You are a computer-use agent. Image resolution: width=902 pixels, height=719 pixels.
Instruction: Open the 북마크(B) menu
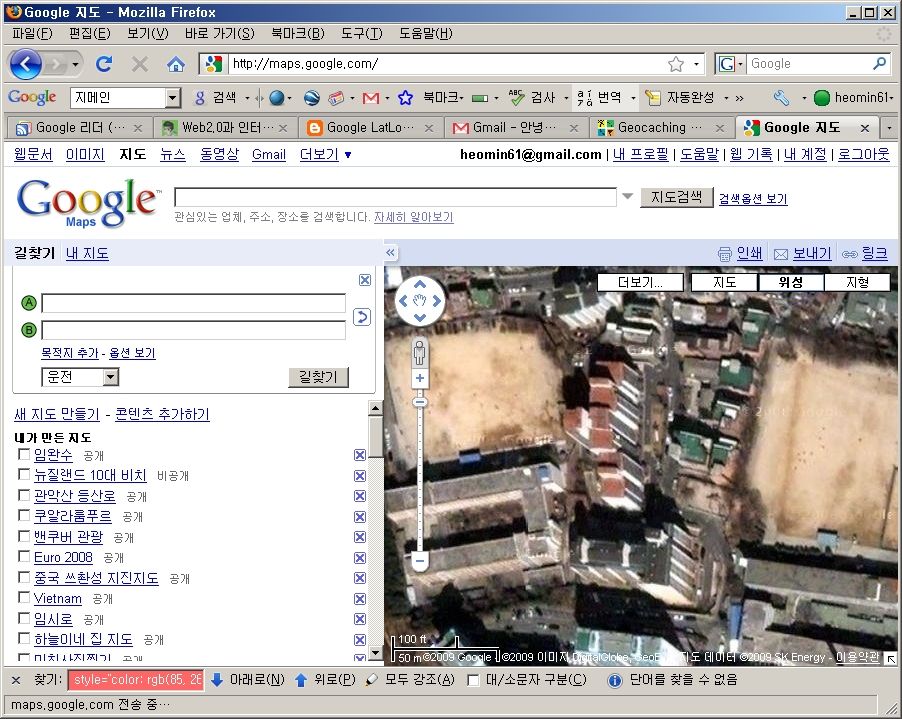coord(298,33)
